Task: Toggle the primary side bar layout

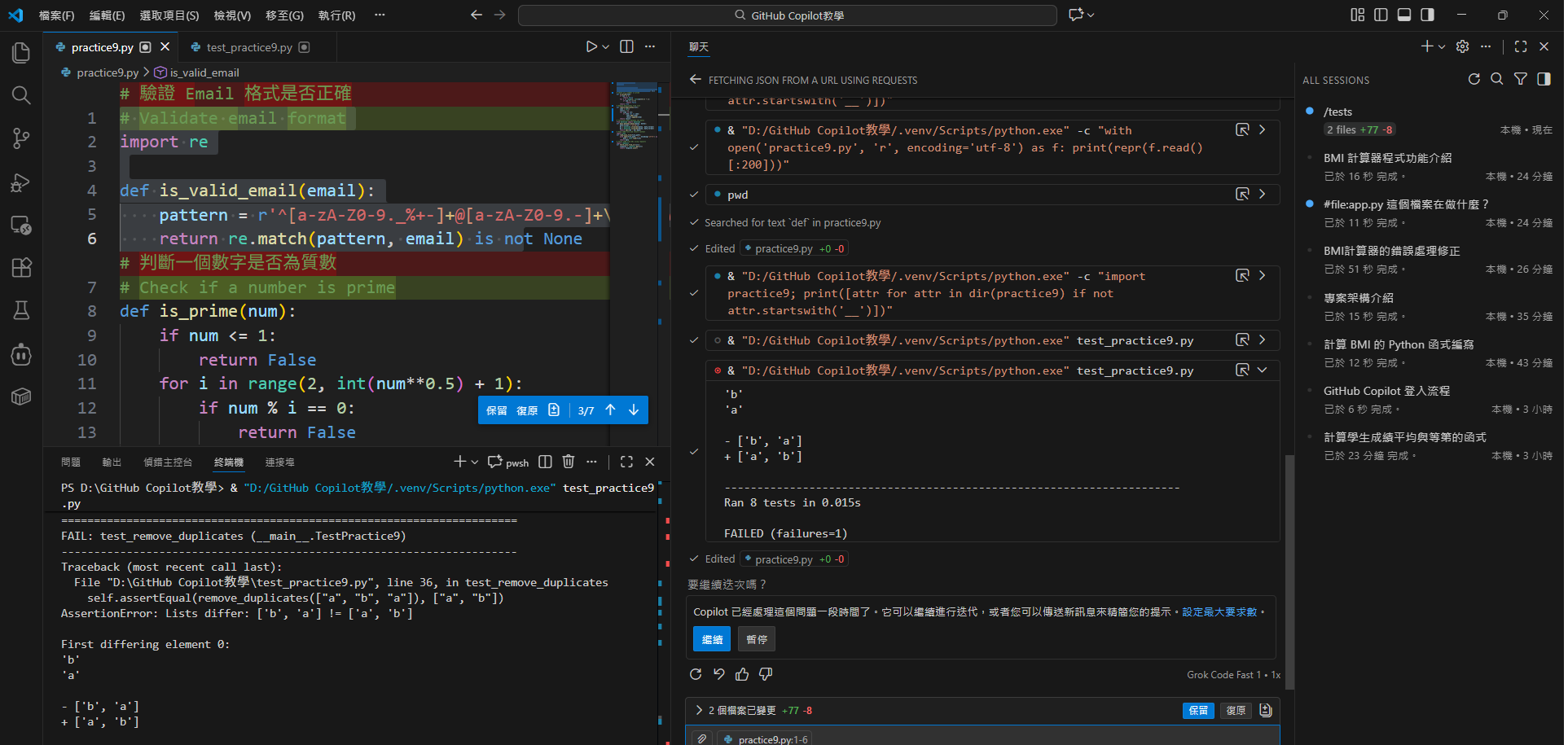Action: coord(1381,15)
